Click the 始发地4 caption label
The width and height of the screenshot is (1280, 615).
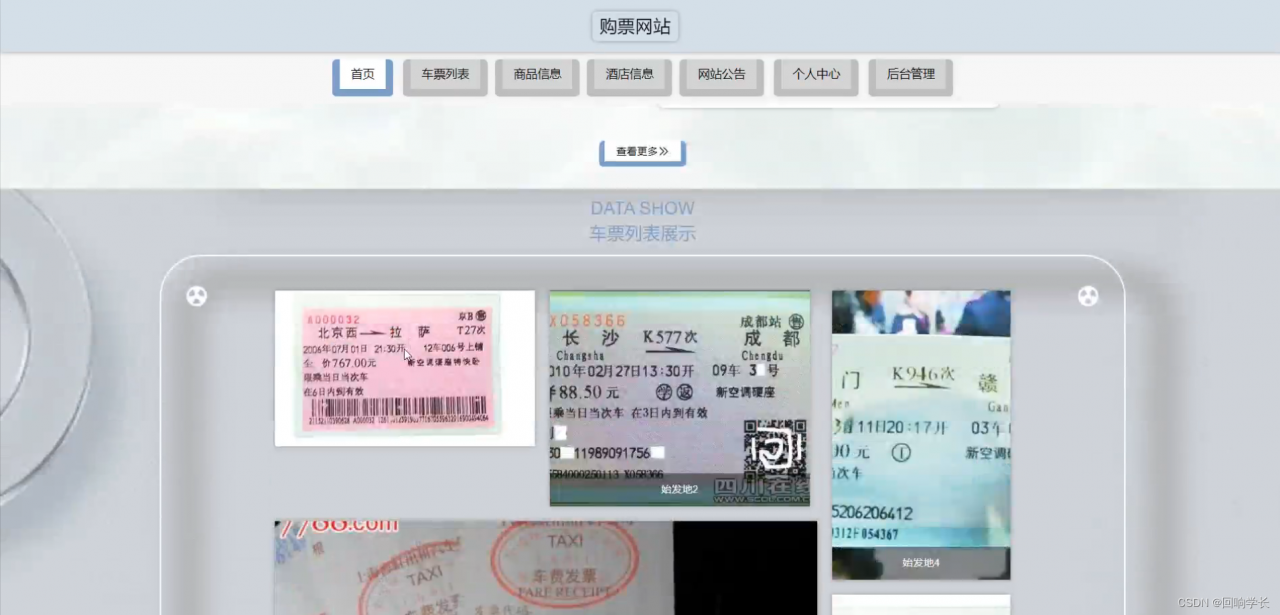(921, 563)
